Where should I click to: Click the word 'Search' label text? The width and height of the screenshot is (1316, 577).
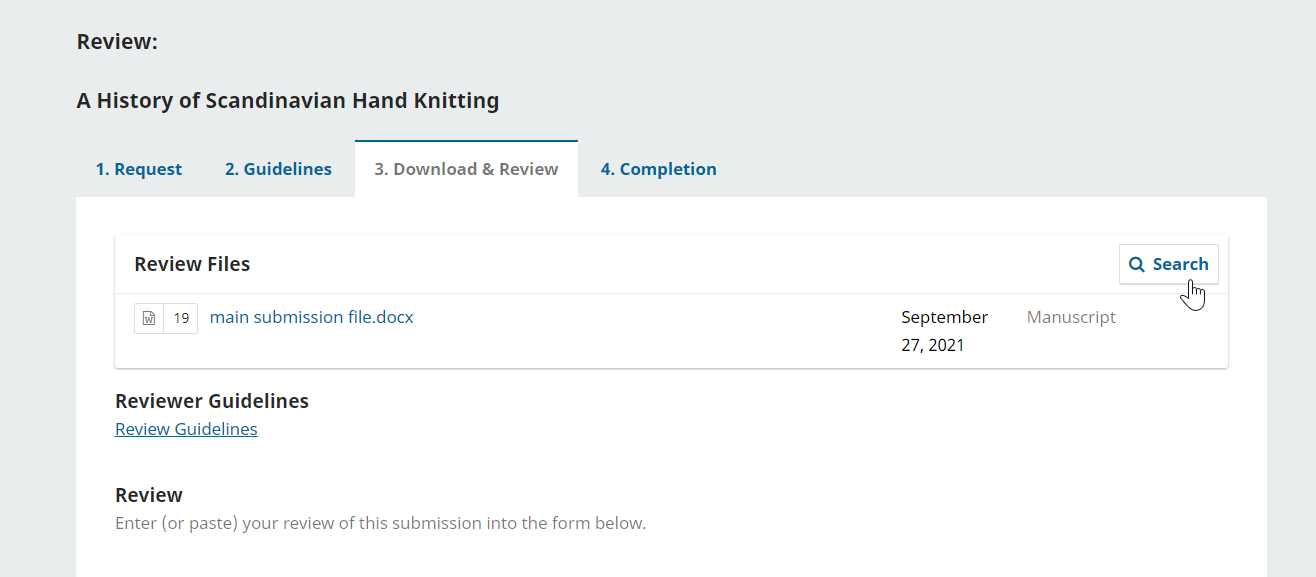coord(1180,264)
